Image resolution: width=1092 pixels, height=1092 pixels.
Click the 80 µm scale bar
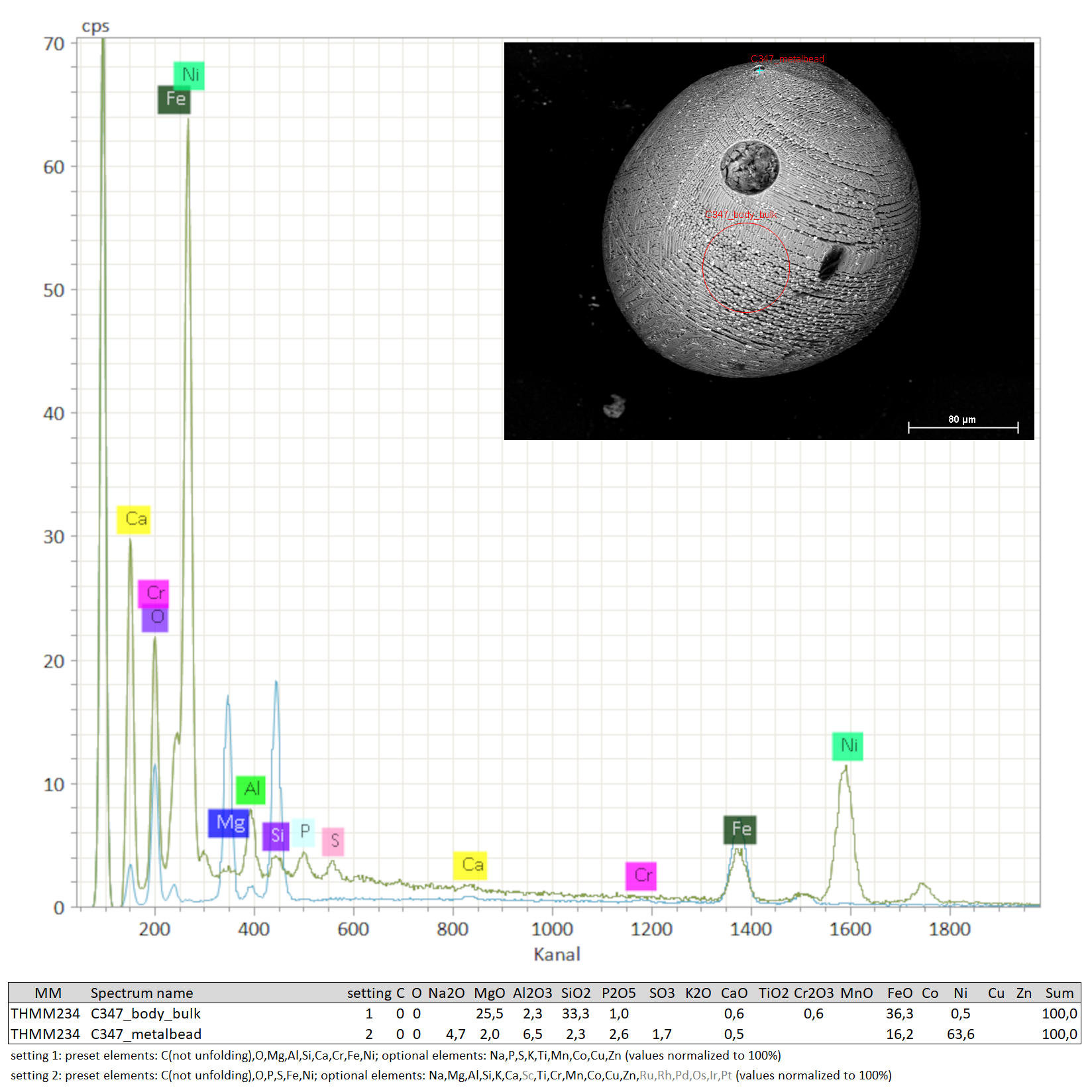[x=962, y=427]
